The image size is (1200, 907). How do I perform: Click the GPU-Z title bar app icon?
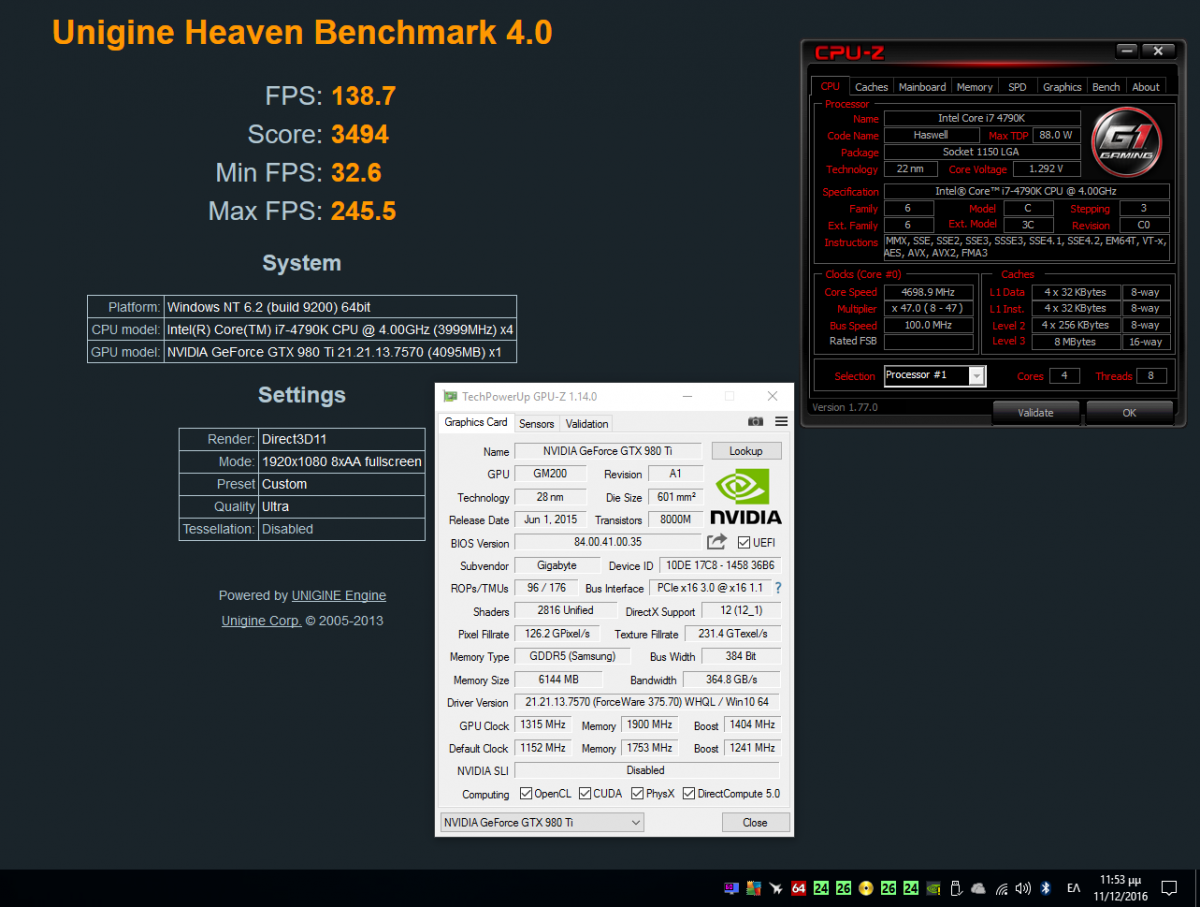coord(450,397)
